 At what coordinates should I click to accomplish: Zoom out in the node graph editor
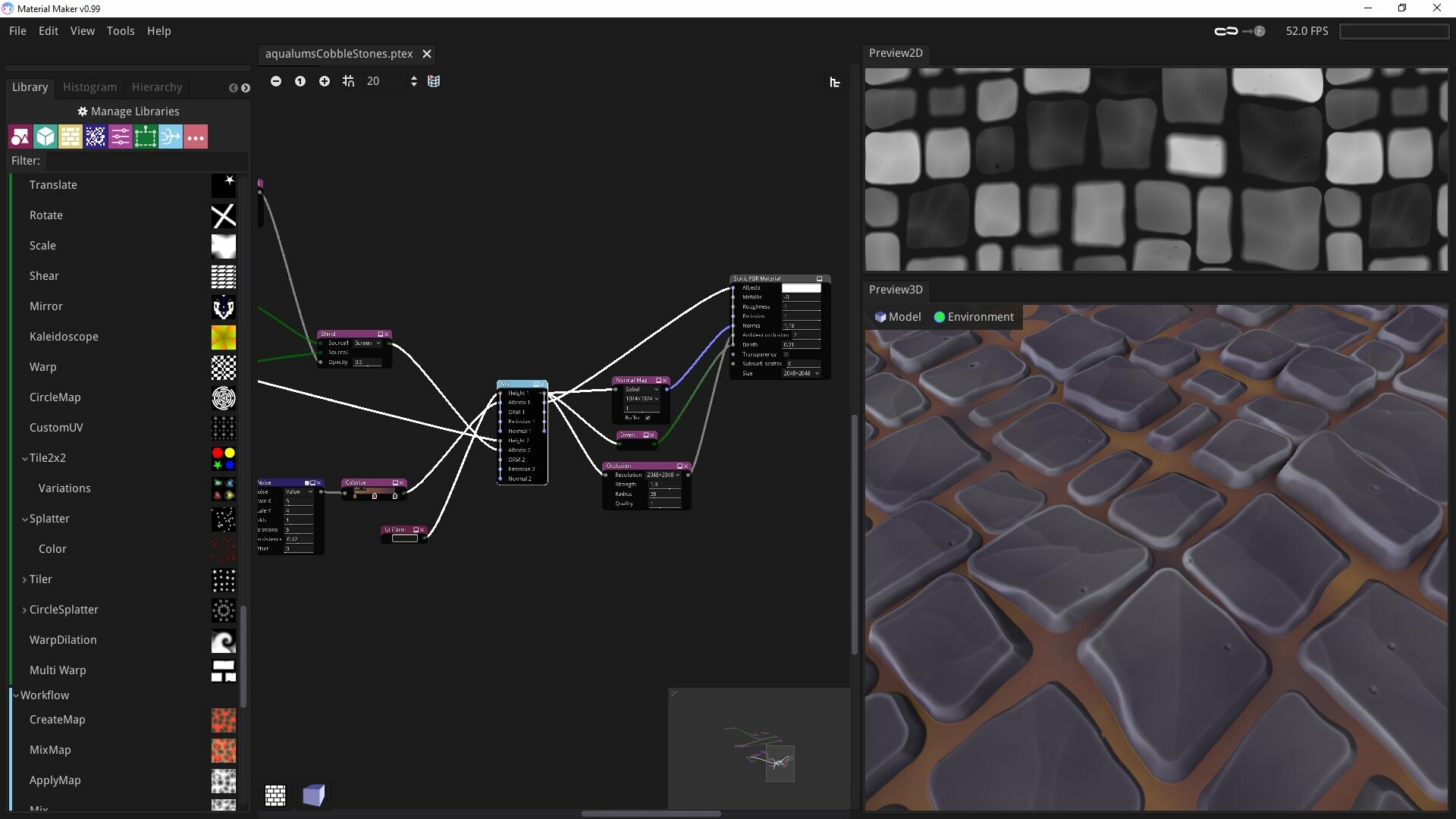[275, 81]
